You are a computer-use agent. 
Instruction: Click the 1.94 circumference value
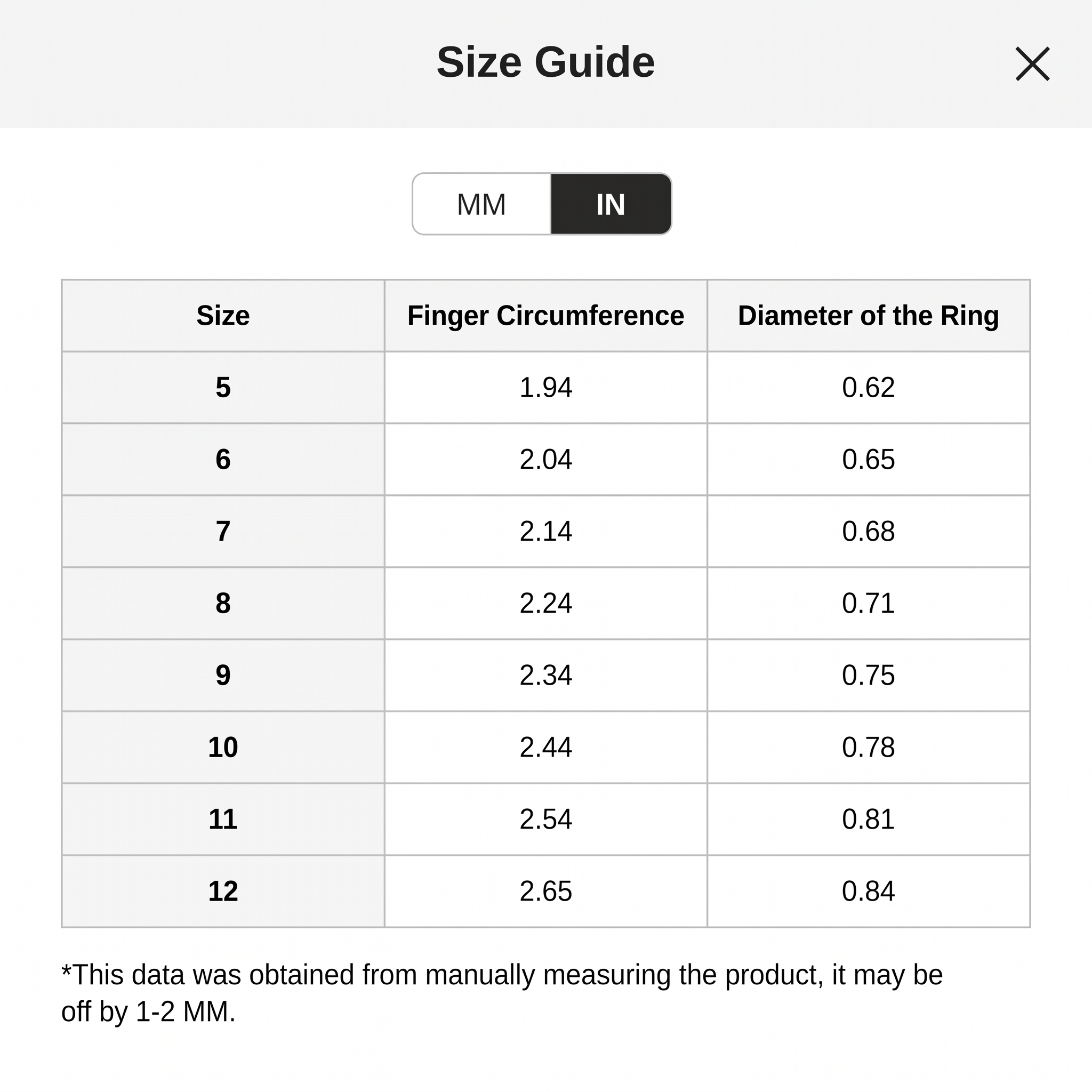(545, 388)
